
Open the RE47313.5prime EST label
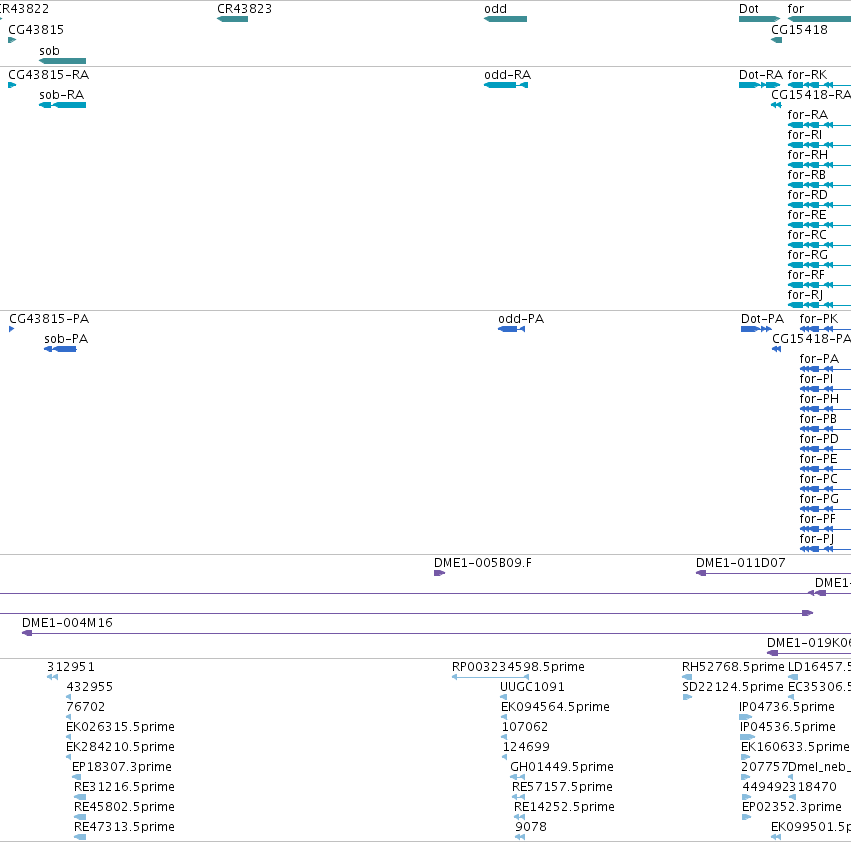124,827
